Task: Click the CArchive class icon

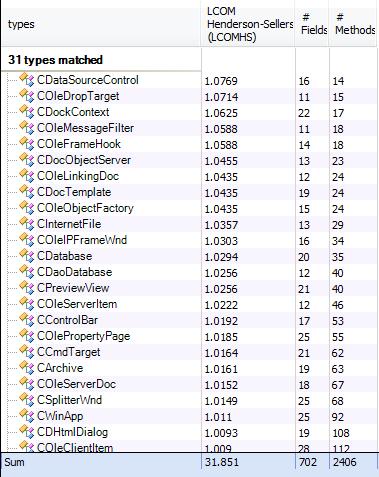Action: (x=27, y=368)
